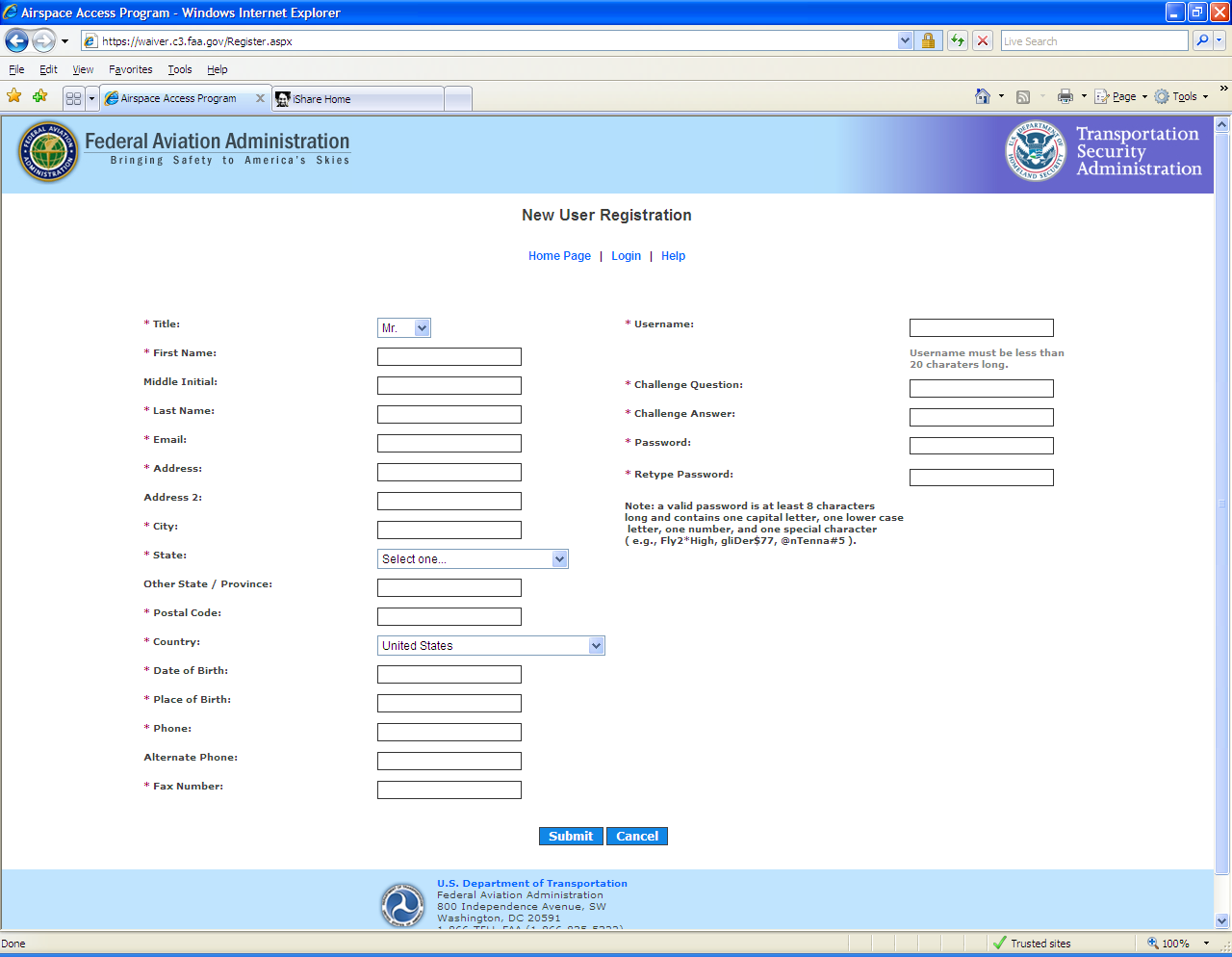1232x957 pixels.
Task: Click the Refresh page icon
Action: point(957,40)
